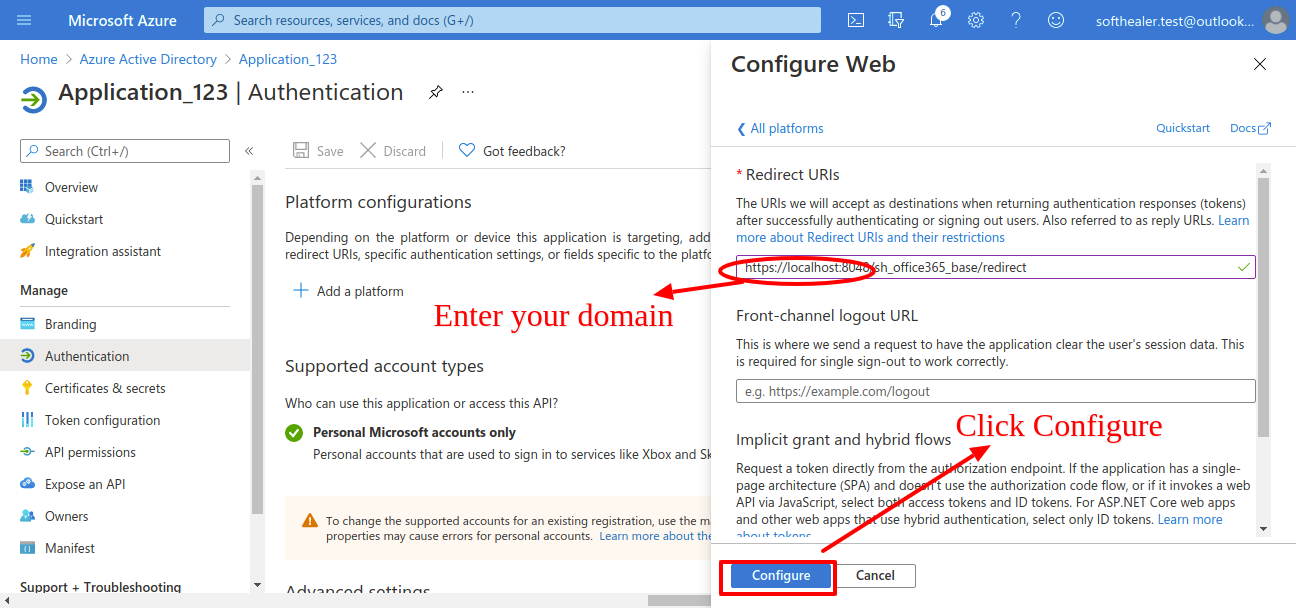Click the help question mark icon
This screenshot has height=608, width=1296.
point(1016,20)
